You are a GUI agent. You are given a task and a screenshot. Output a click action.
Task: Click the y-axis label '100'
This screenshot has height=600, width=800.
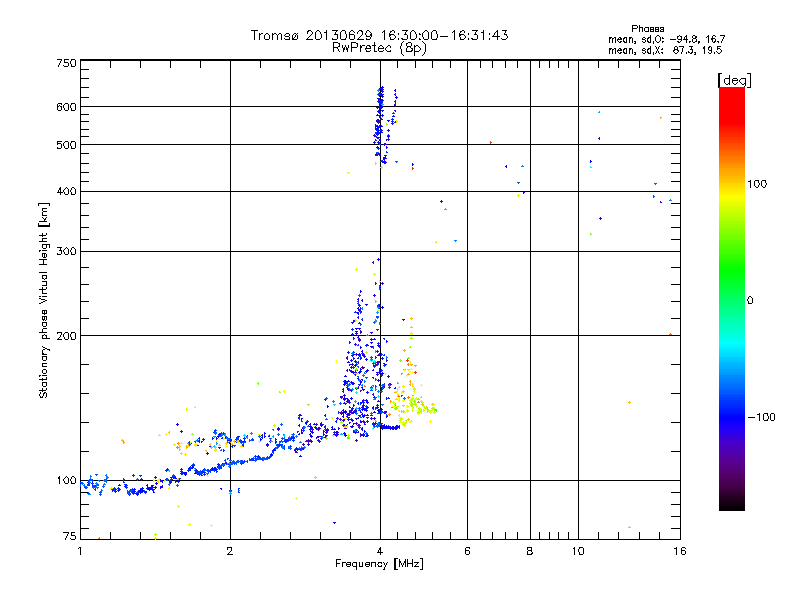66,481
